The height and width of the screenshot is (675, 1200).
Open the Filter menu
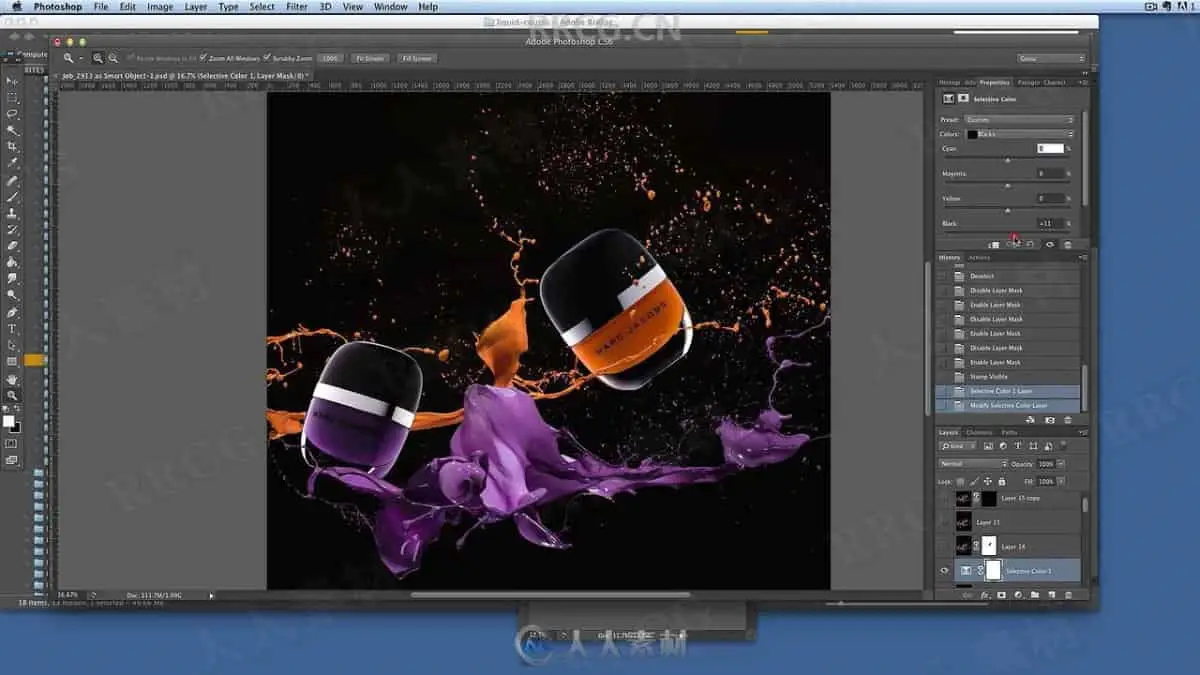(x=297, y=7)
